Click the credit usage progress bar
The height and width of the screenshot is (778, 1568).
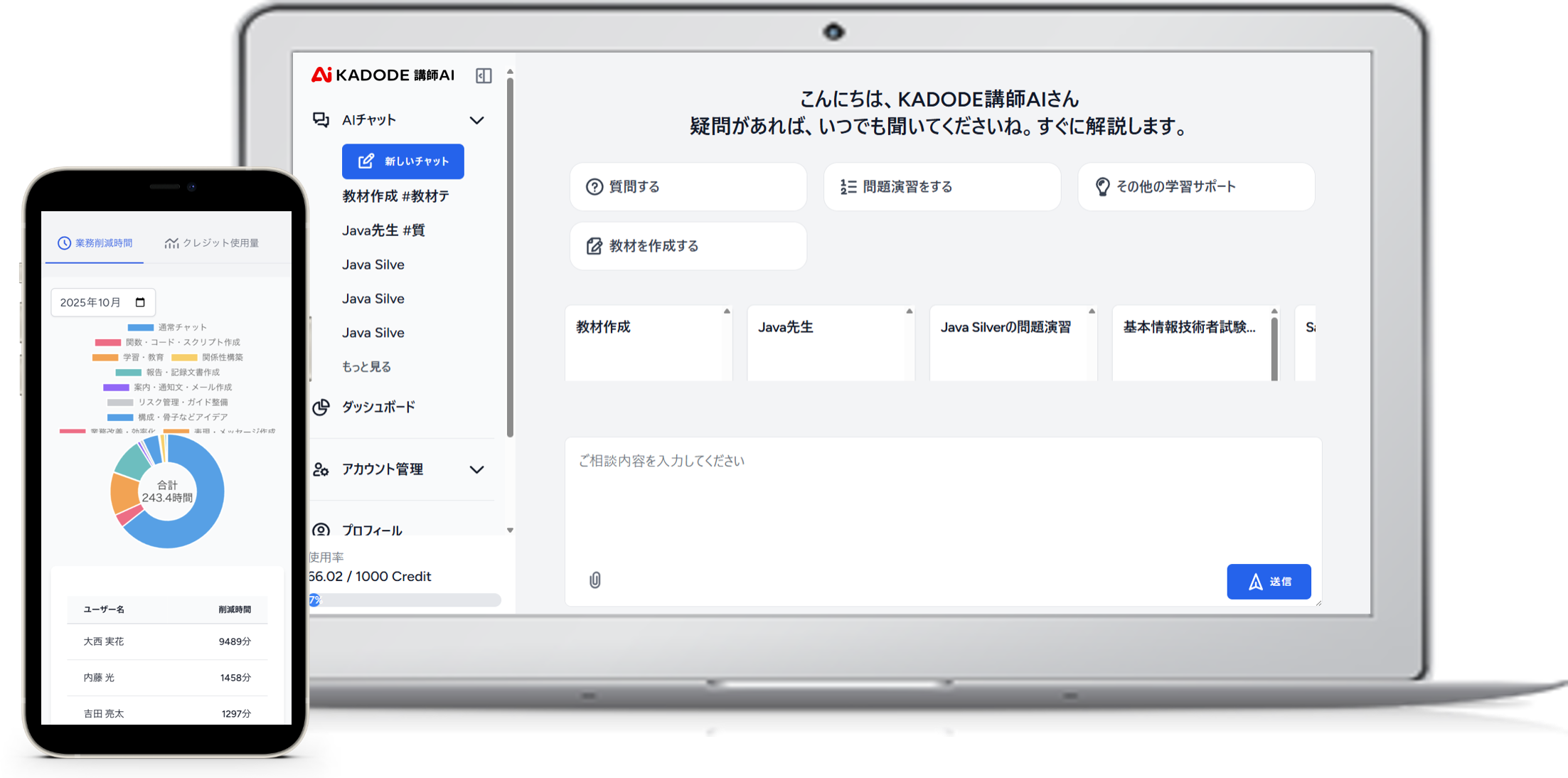coord(405,600)
